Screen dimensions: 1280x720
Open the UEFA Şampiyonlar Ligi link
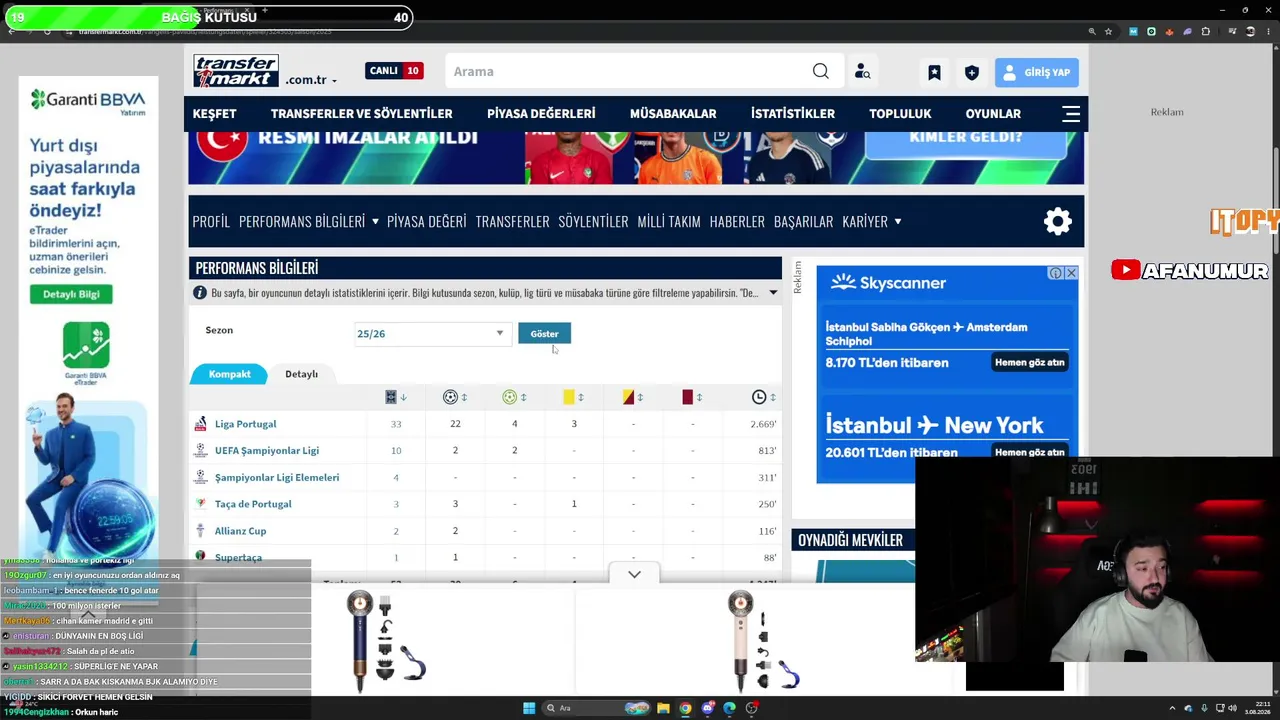[x=267, y=451]
